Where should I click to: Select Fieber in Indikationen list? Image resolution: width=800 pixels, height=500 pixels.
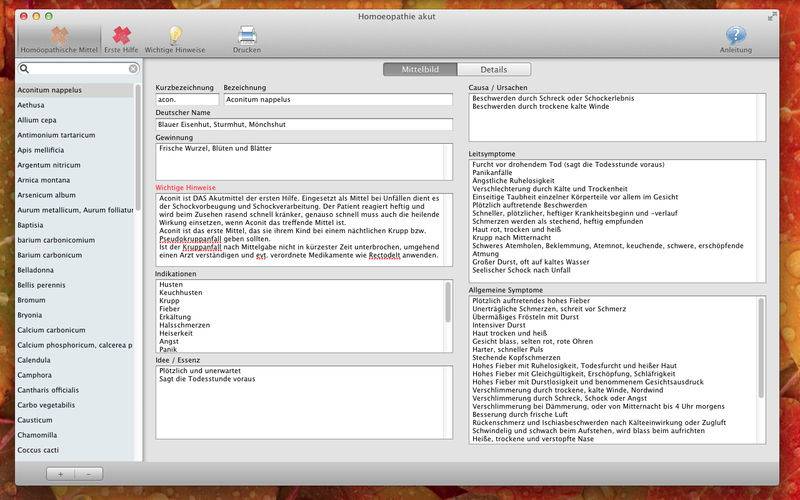(x=169, y=309)
